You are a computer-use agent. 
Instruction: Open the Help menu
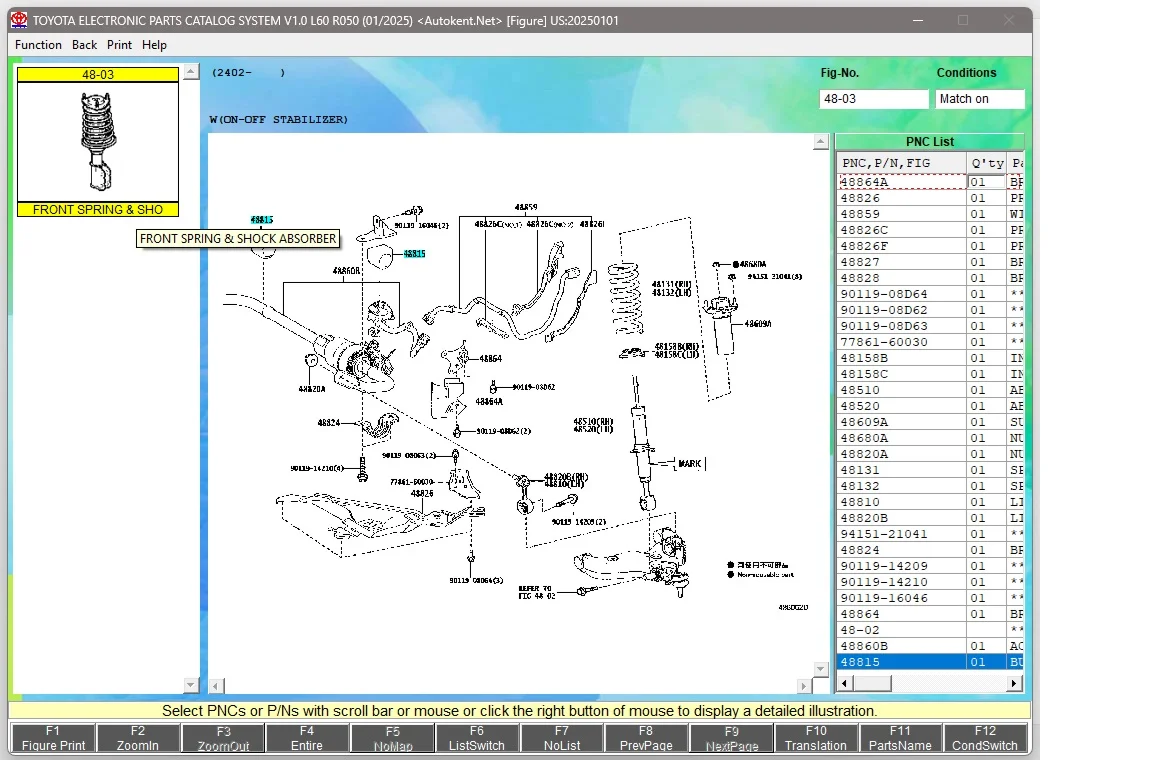click(154, 45)
